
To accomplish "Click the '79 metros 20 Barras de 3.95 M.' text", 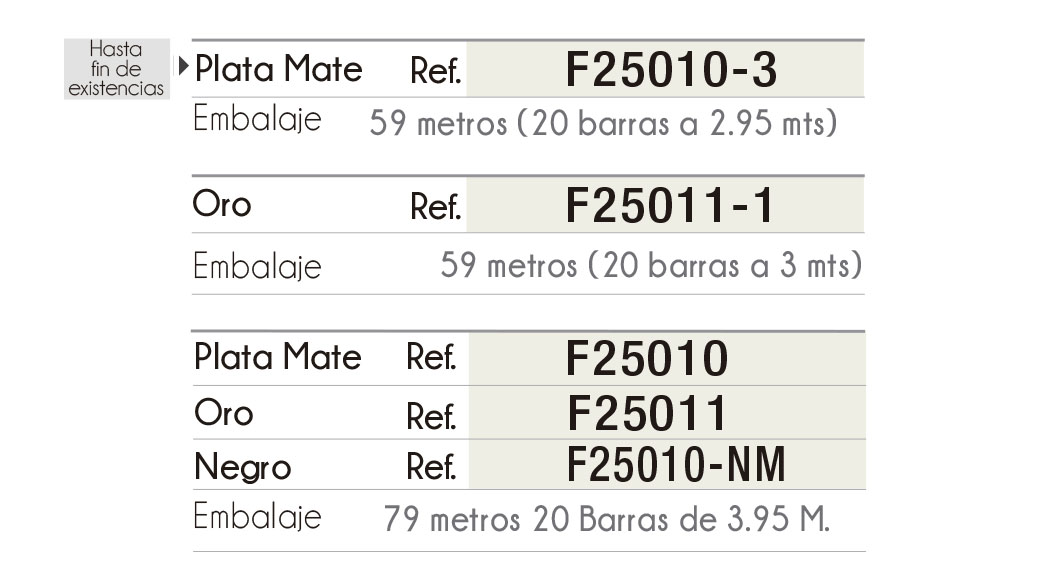I will [x=607, y=520].
